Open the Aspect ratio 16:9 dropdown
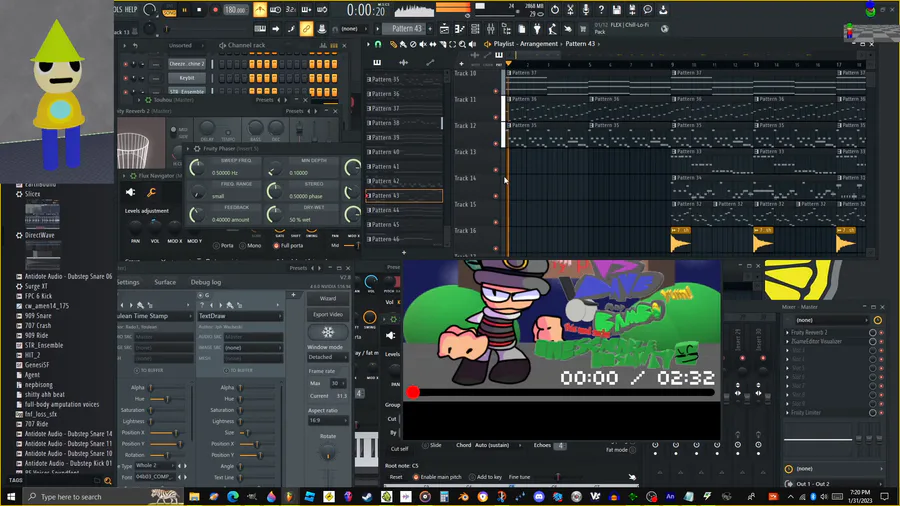 (328, 421)
